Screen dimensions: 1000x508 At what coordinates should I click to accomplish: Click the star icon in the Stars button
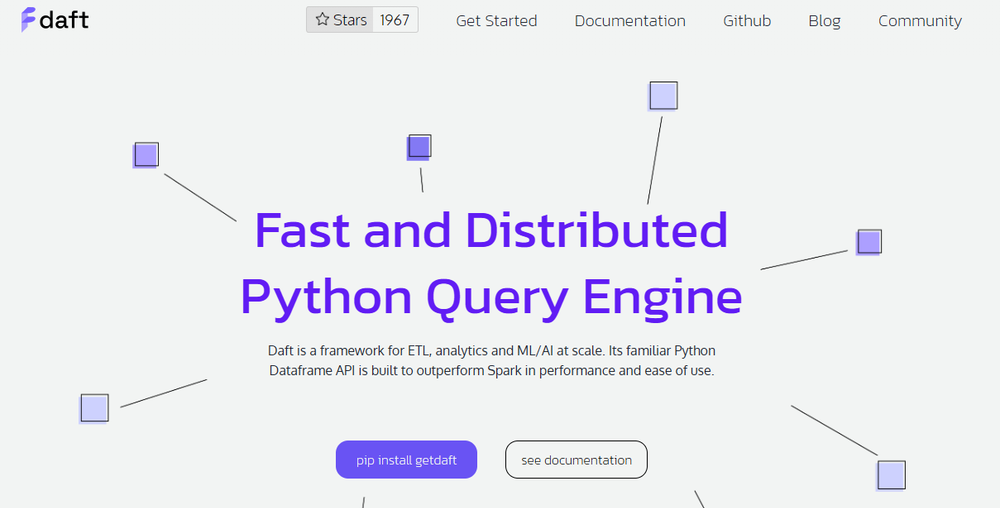click(x=322, y=20)
